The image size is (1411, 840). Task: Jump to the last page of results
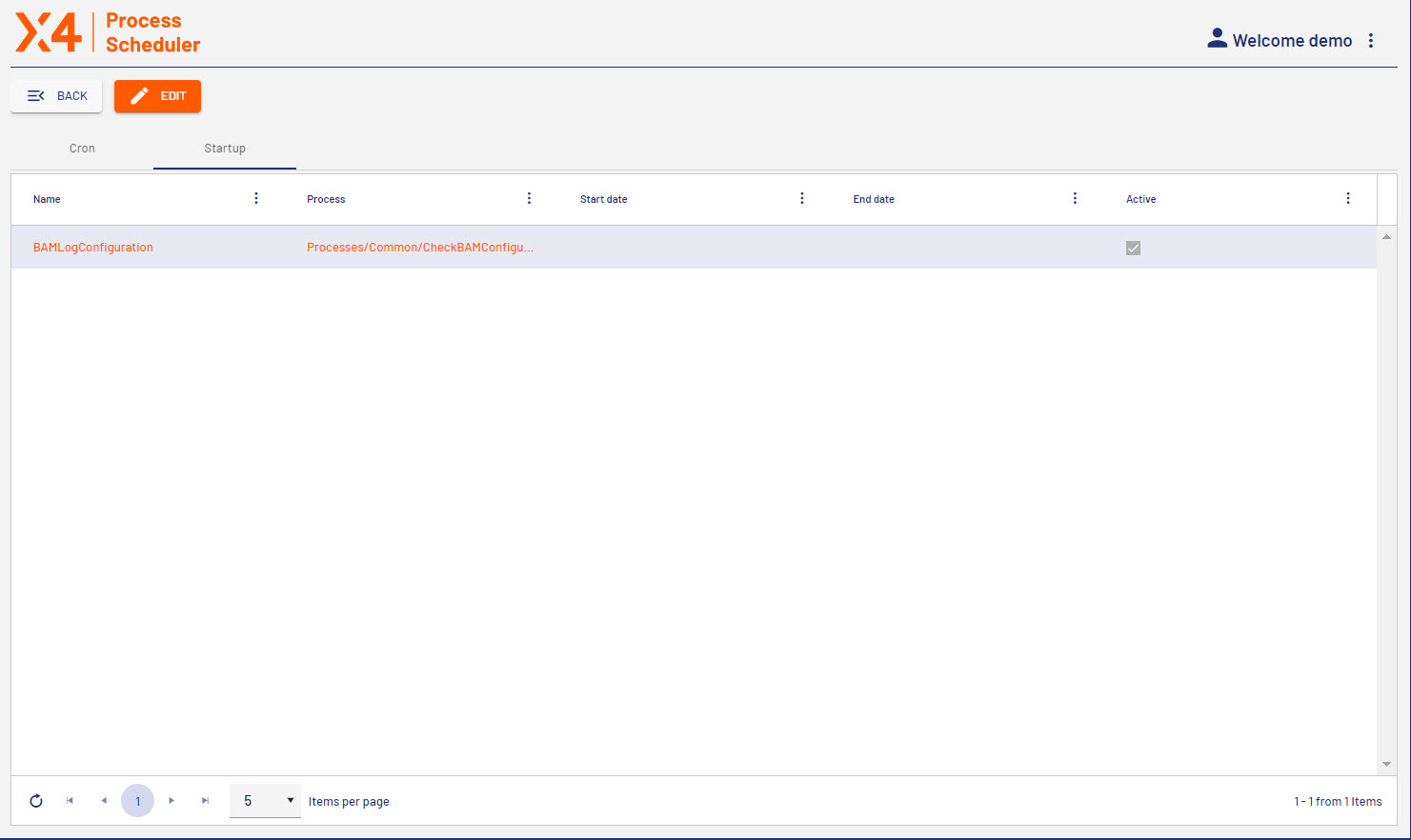pos(206,801)
